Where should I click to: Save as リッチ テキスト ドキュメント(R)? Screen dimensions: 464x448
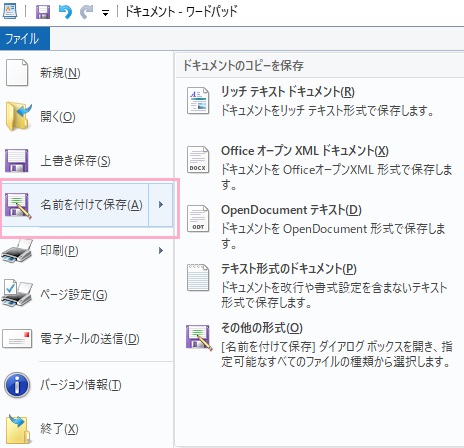tap(288, 92)
